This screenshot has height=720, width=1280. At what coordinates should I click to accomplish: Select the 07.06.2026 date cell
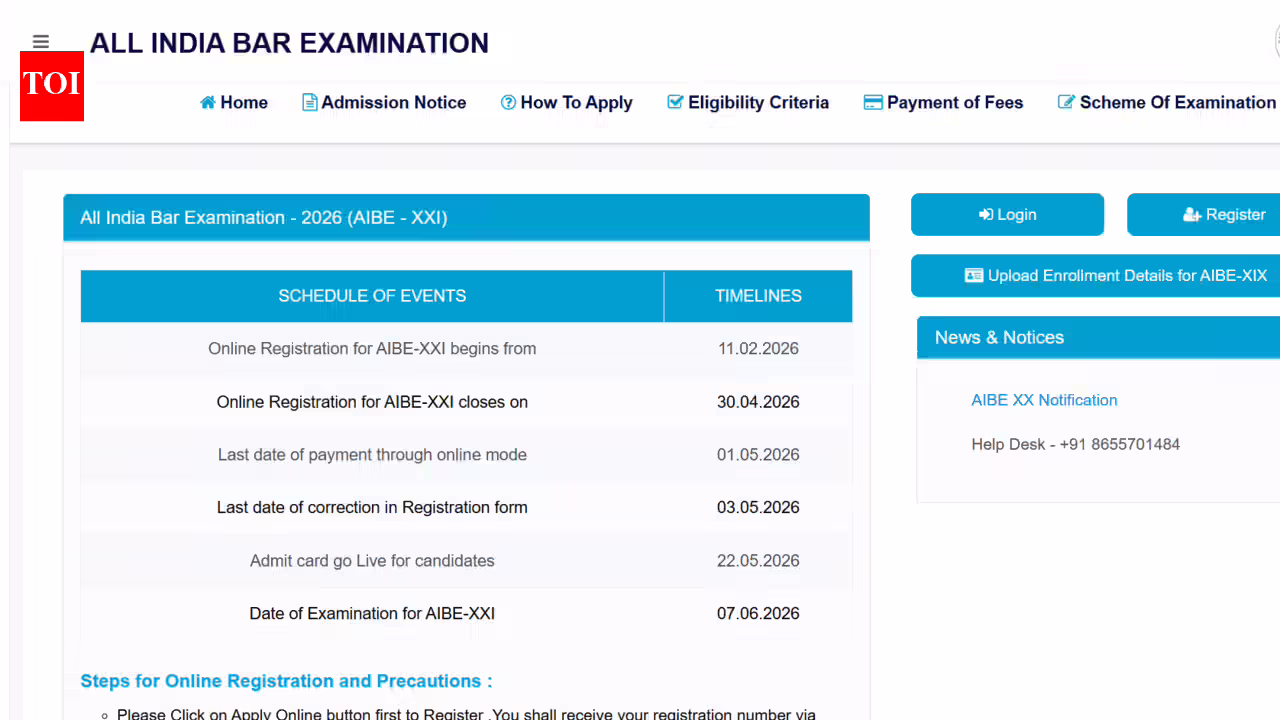pos(758,614)
